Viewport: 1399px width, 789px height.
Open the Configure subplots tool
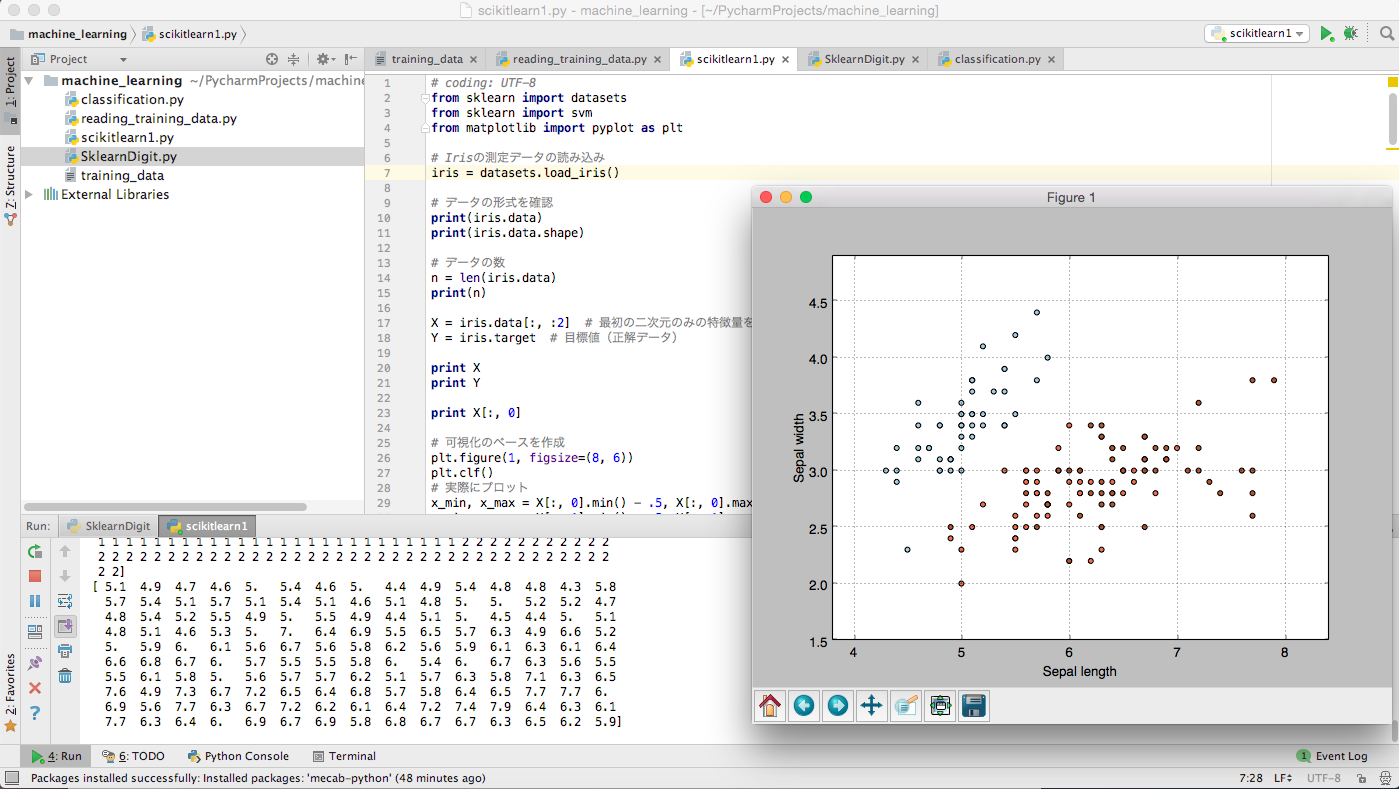click(x=940, y=706)
